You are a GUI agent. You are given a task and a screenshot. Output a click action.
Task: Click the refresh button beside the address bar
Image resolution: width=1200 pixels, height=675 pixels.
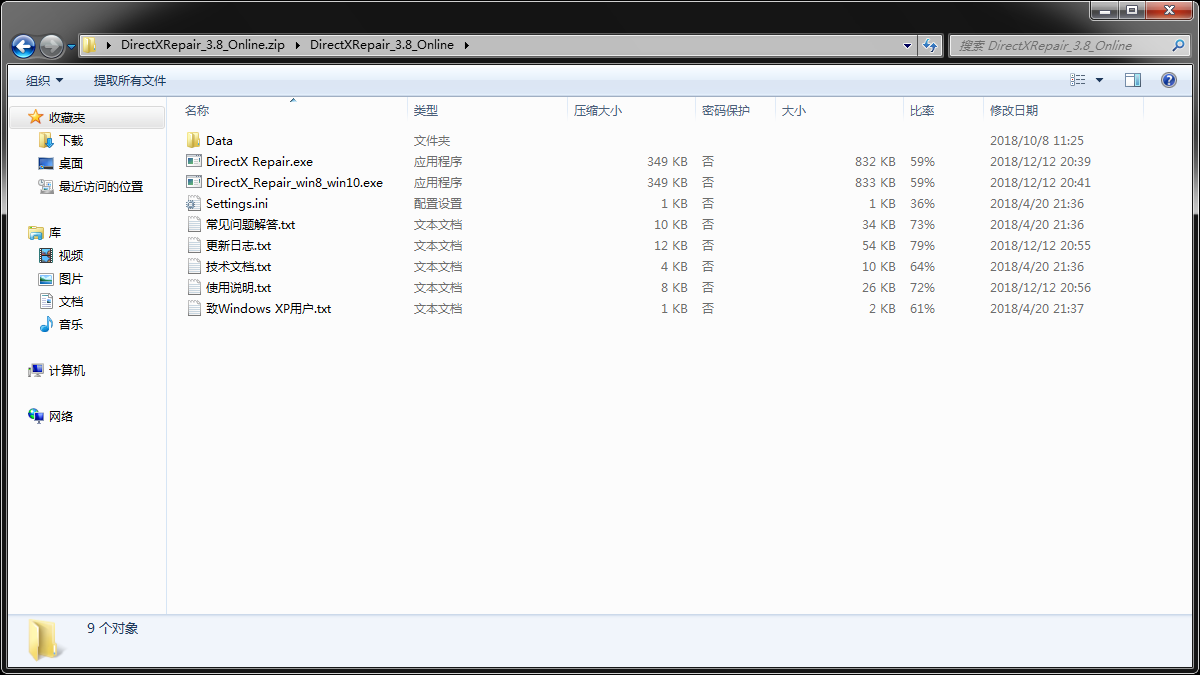(x=930, y=45)
